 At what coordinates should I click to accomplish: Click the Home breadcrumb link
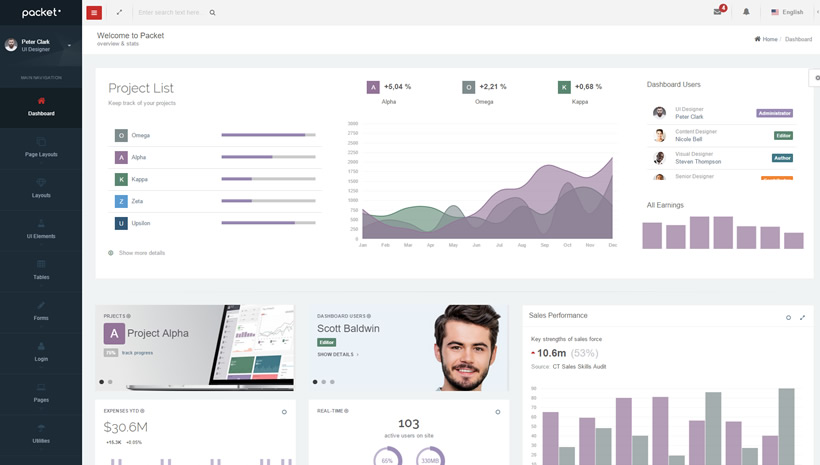coord(766,39)
